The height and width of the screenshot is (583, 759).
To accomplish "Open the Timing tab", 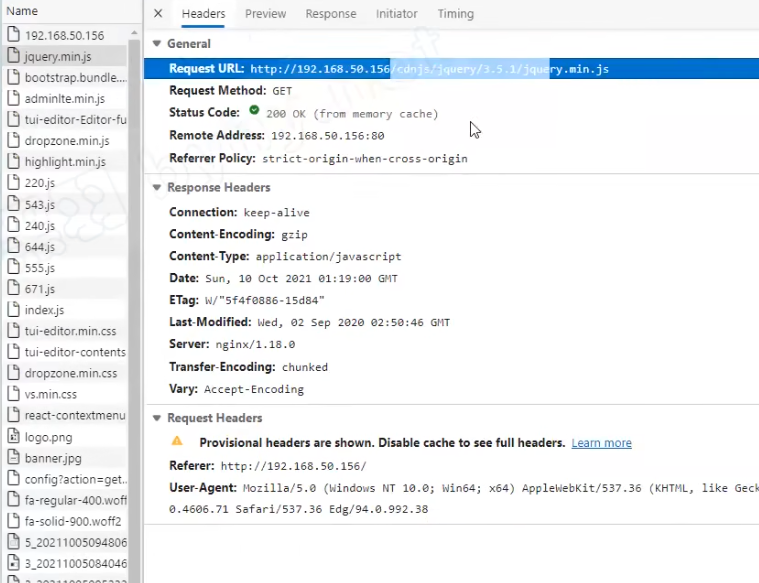I will tap(455, 14).
